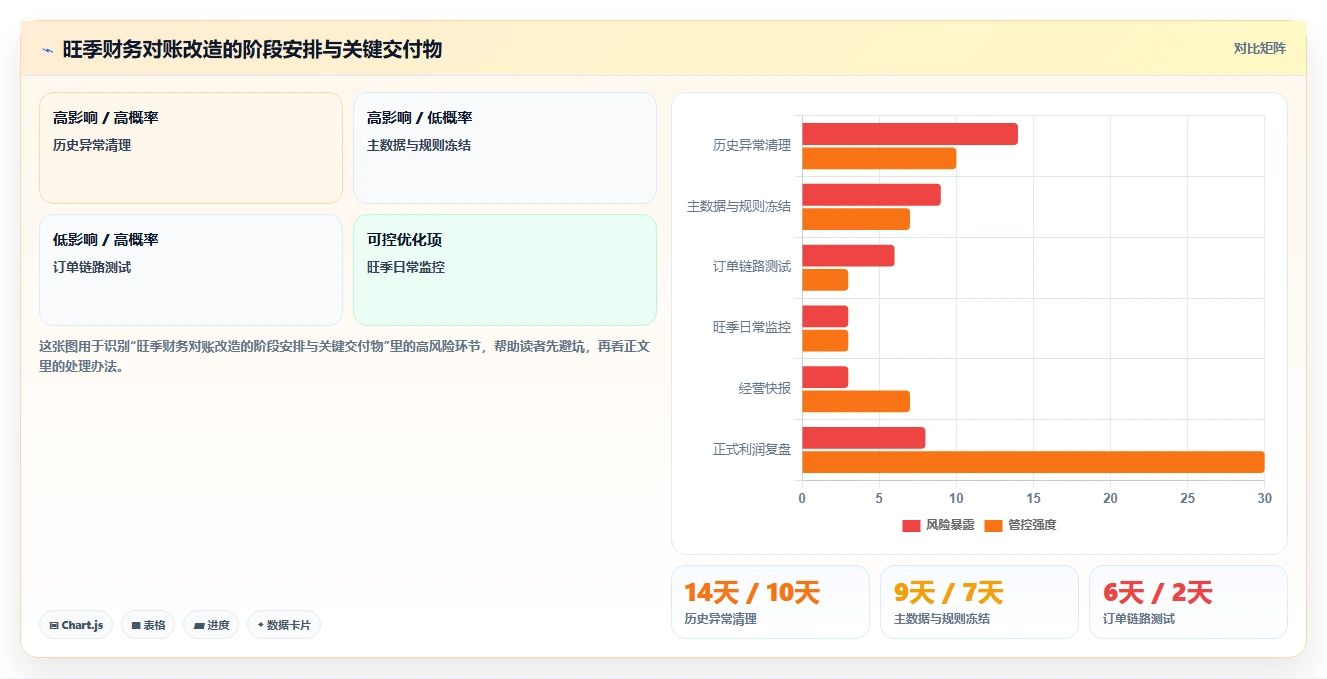1327x679 pixels.
Task: Click the red 订单链路测试 bar
Action: [848, 256]
